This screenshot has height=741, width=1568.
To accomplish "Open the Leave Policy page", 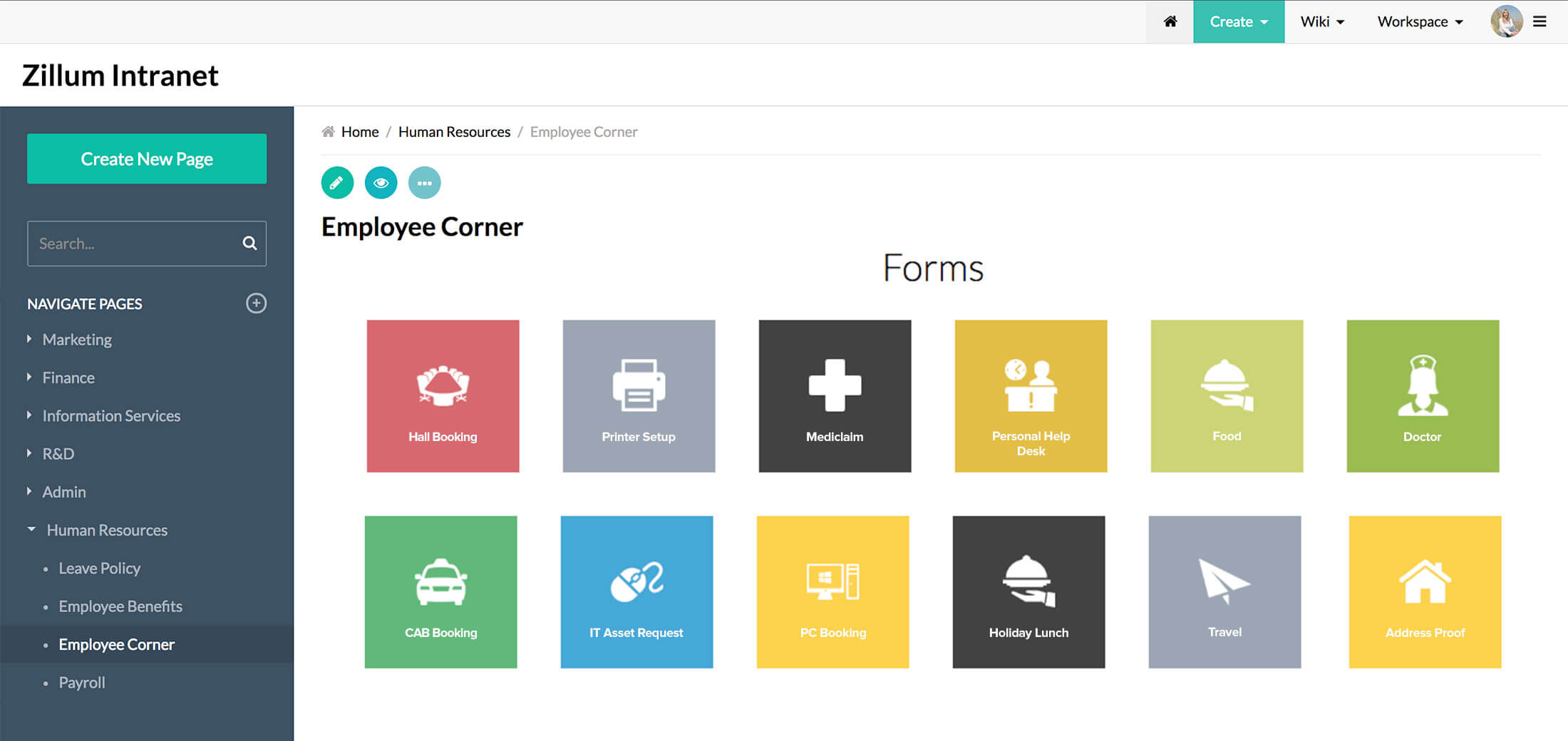I will [100, 568].
